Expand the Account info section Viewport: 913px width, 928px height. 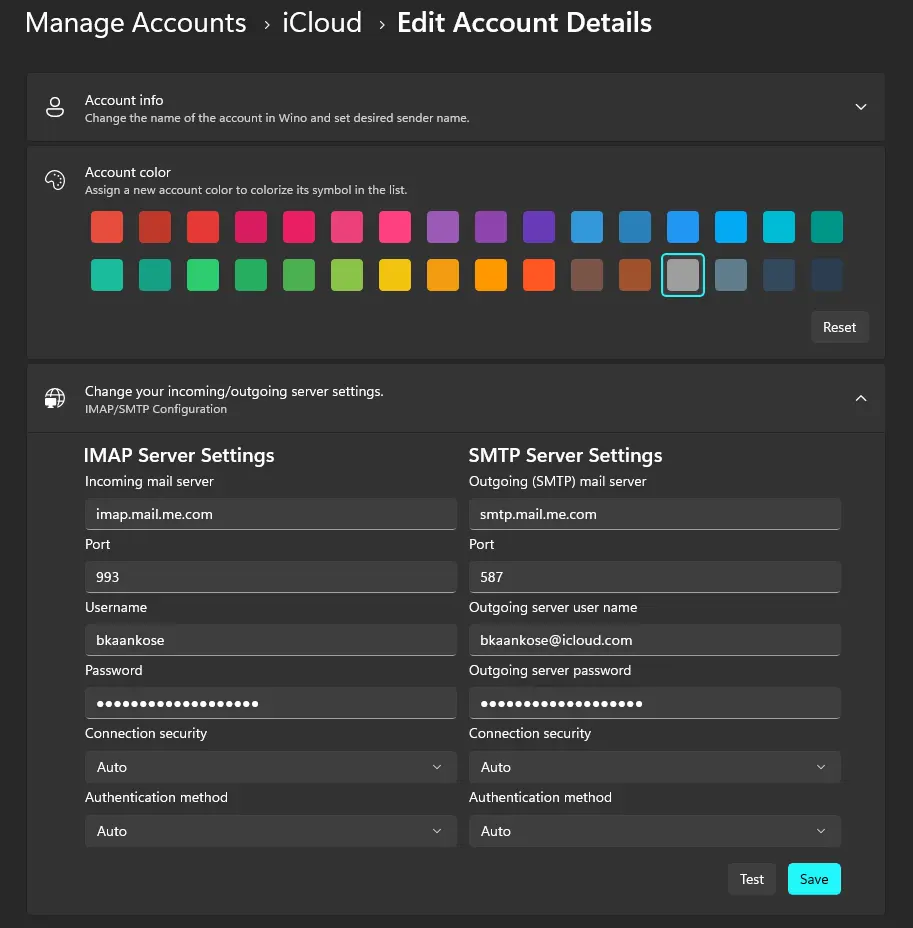point(860,107)
